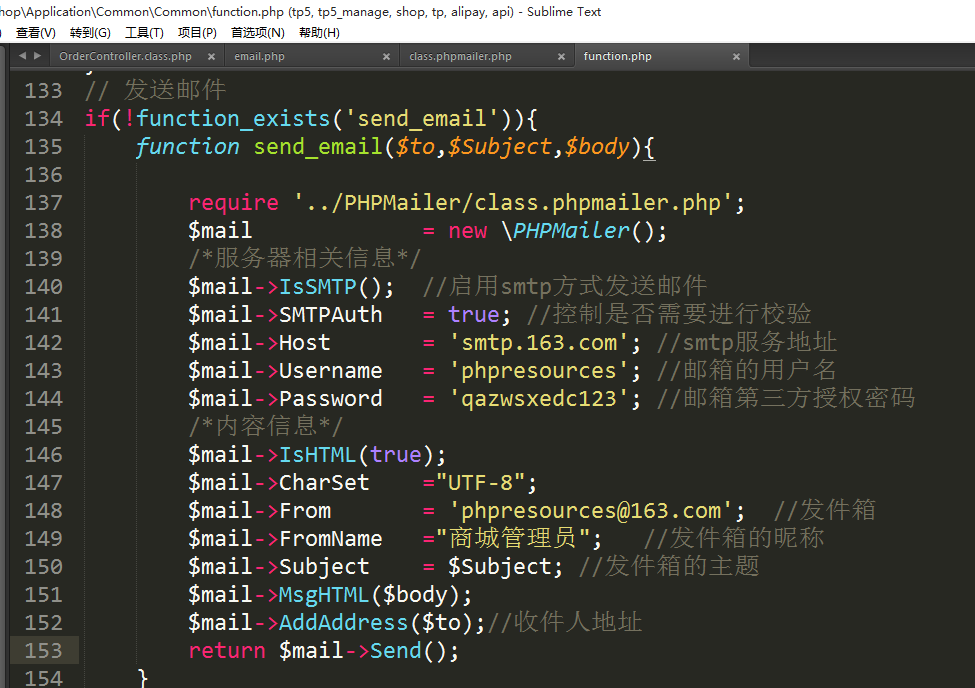Open the 项目(P) menu

point(197,33)
